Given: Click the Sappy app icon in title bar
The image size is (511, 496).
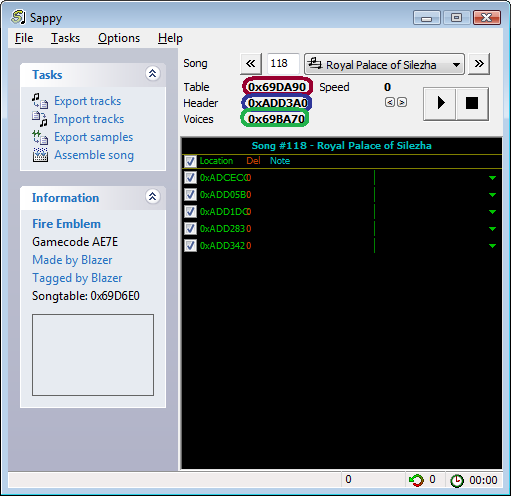Looking at the screenshot, I should tap(18, 17).
